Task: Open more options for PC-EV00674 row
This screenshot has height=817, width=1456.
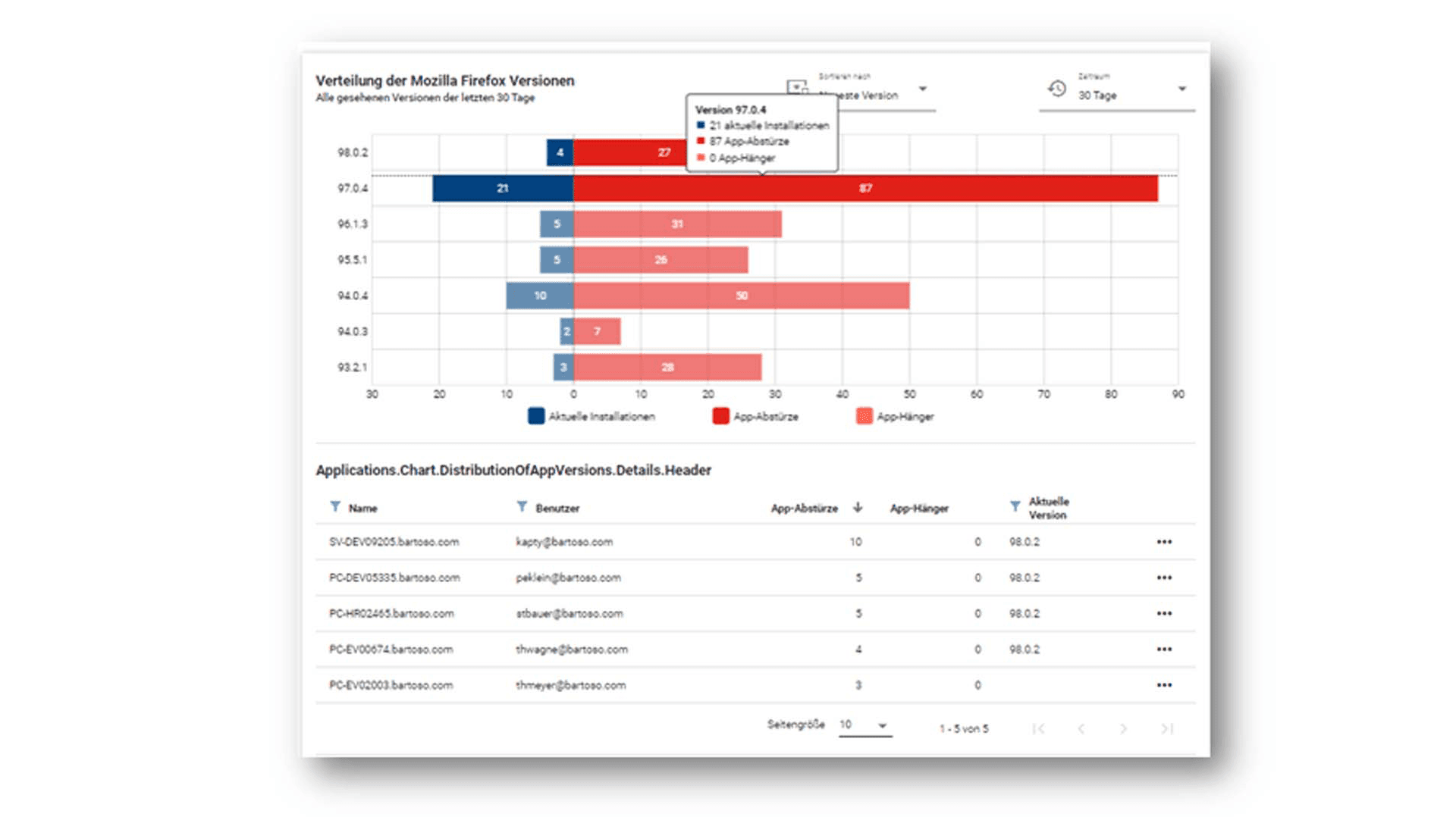Action: (x=1164, y=650)
